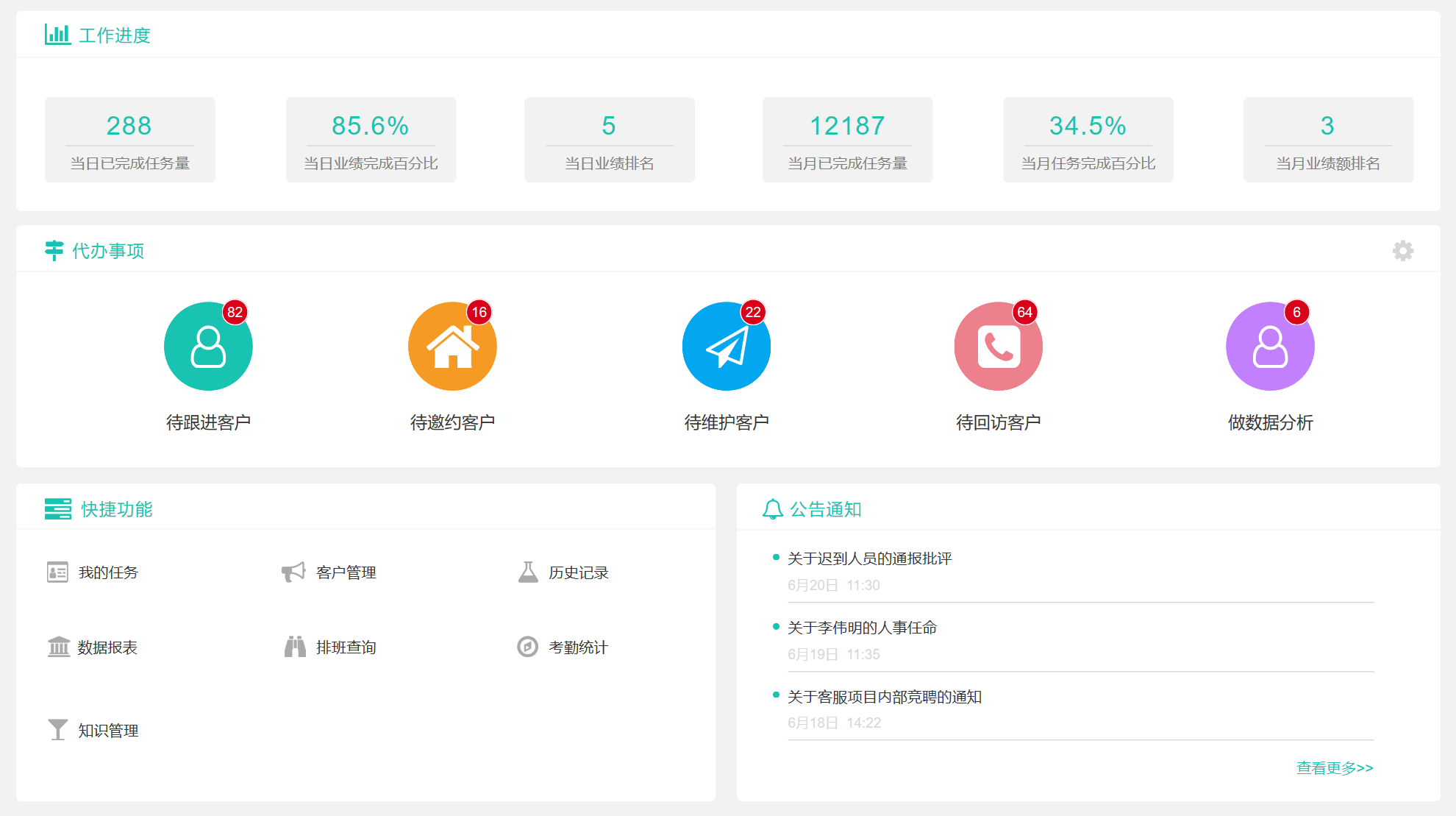
Task: Open the 做数据分析 data analysis icon
Action: [x=1269, y=346]
